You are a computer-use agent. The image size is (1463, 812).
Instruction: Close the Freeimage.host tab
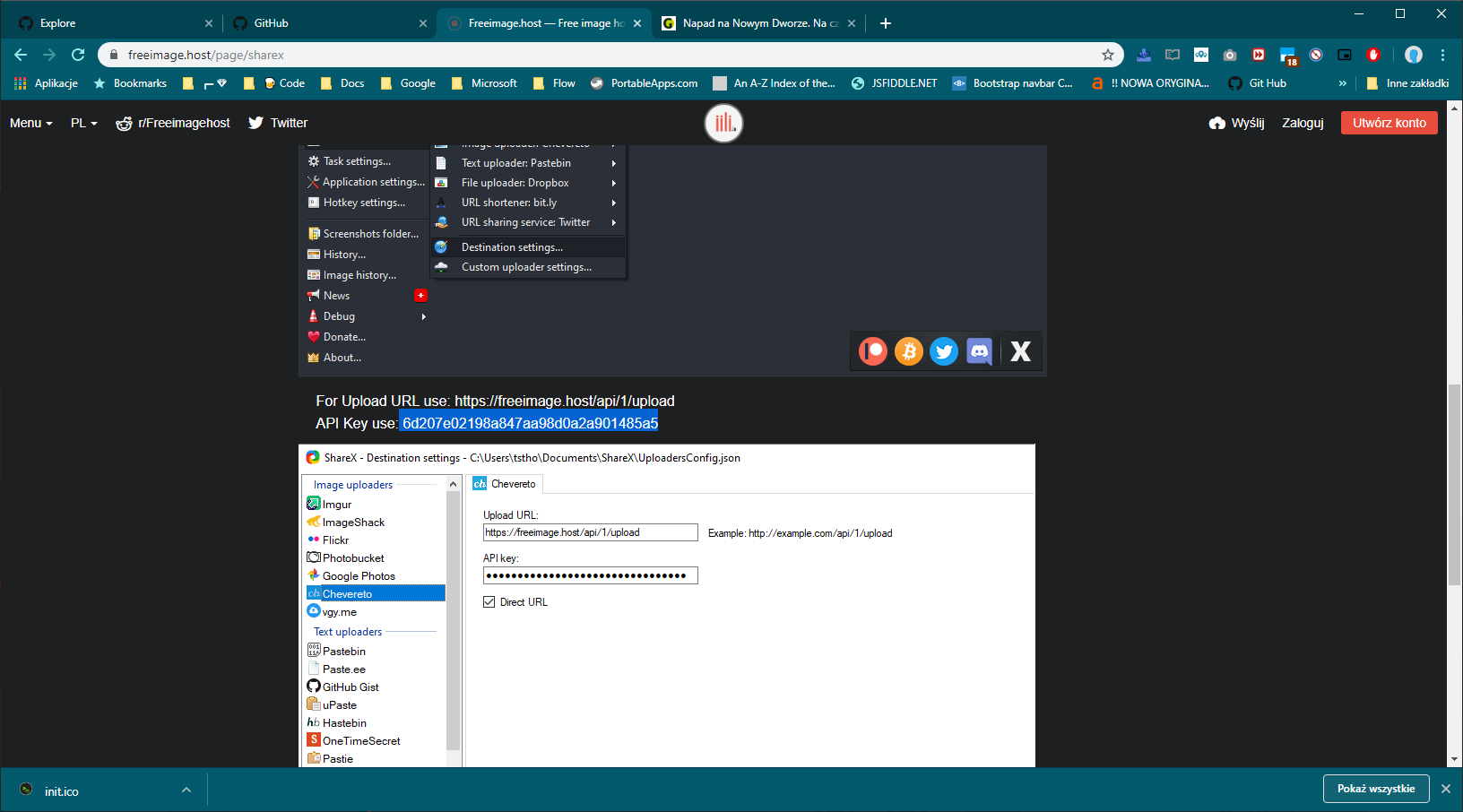[x=637, y=23]
